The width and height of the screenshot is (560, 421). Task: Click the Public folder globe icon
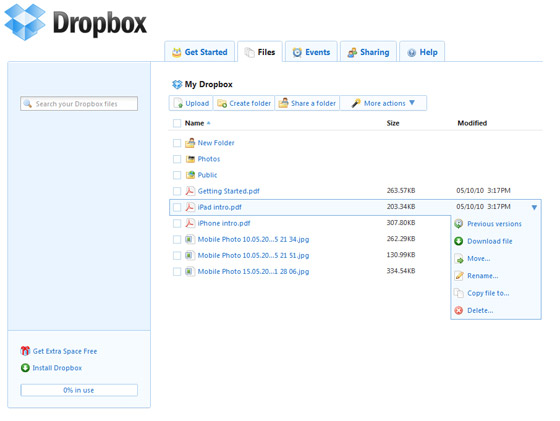point(190,175)
